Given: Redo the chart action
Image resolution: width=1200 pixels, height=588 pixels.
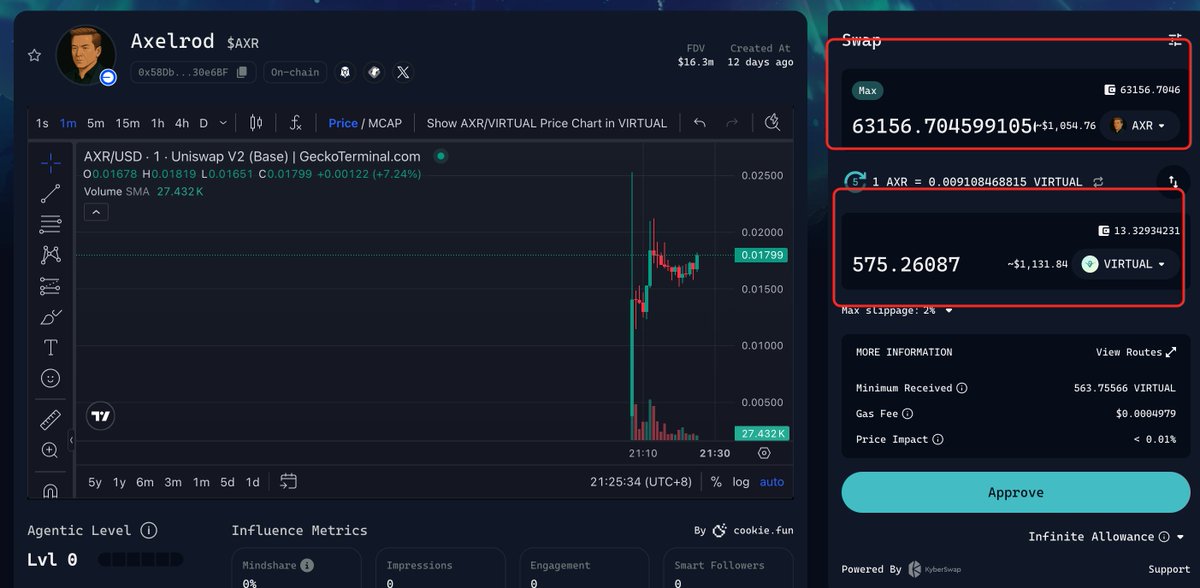Looking at the screenshot, I should tap(732, 123).
